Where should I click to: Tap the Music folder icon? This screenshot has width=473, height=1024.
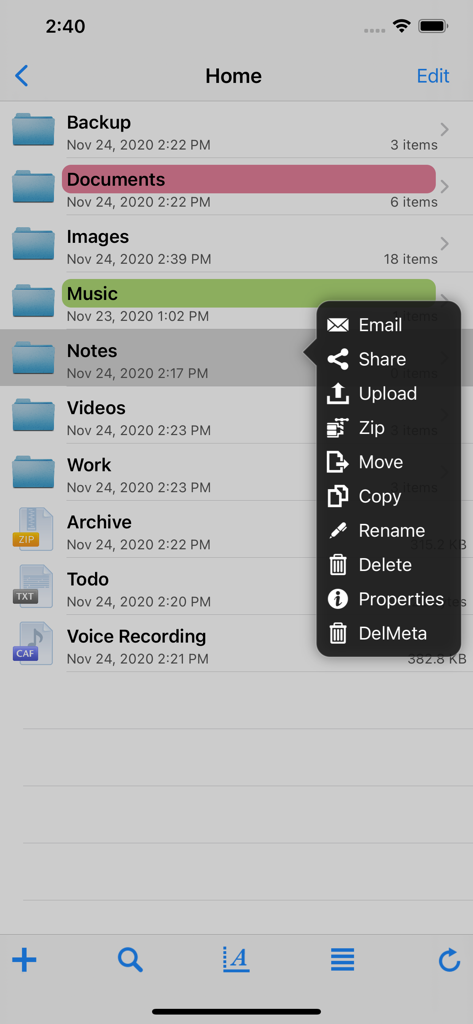[x=33, y=300]
